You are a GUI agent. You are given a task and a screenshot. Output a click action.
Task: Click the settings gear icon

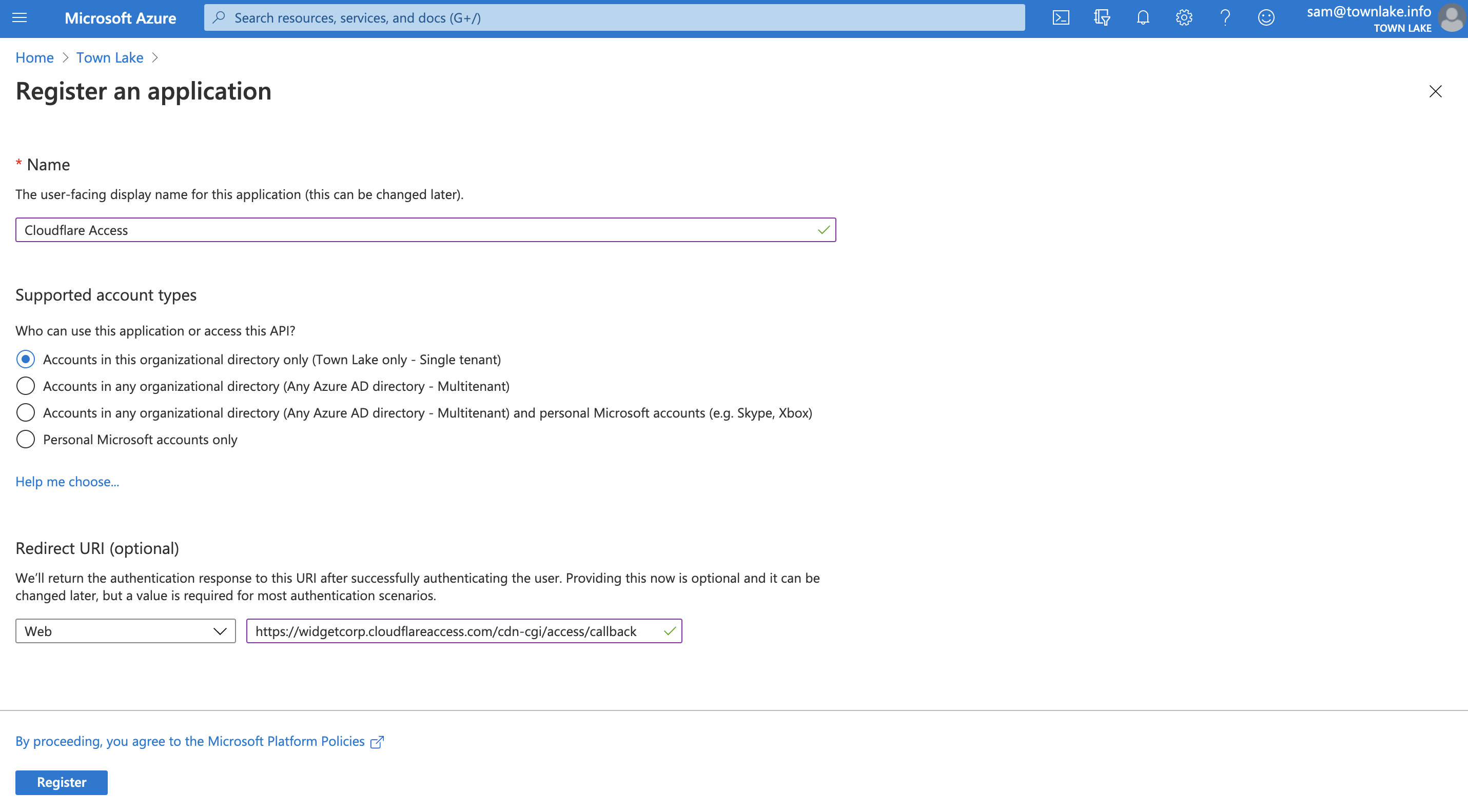point(1184,18)
